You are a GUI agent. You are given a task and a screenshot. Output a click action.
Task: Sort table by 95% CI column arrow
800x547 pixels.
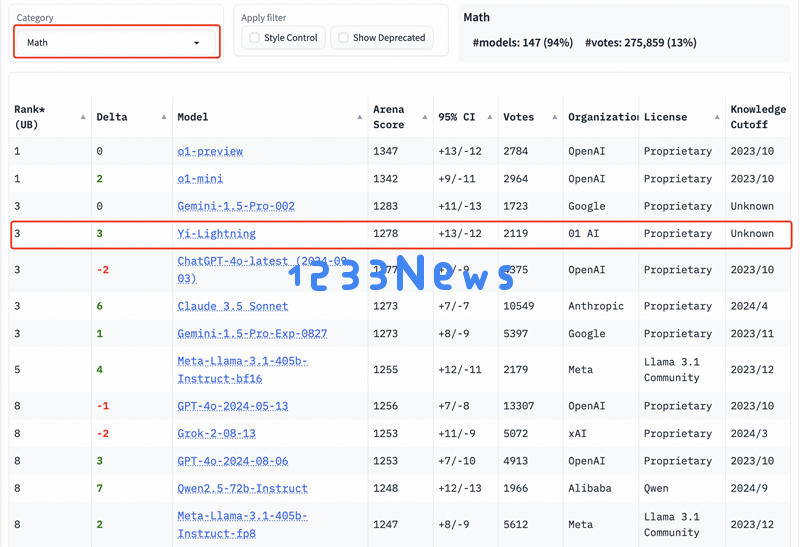pyautogui.click(x=490, y=117)
